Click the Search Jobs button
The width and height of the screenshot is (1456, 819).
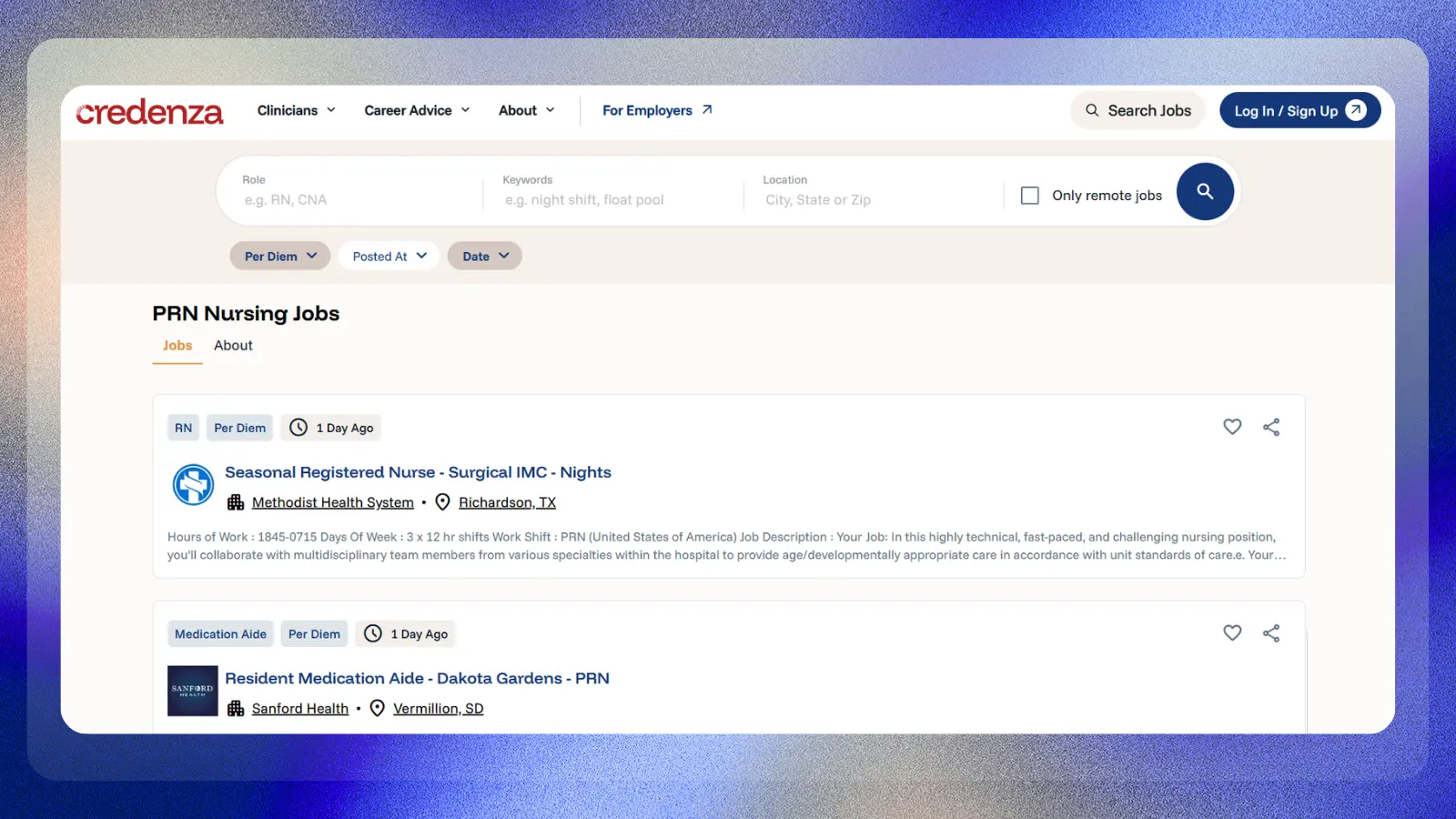point(1137,110)
